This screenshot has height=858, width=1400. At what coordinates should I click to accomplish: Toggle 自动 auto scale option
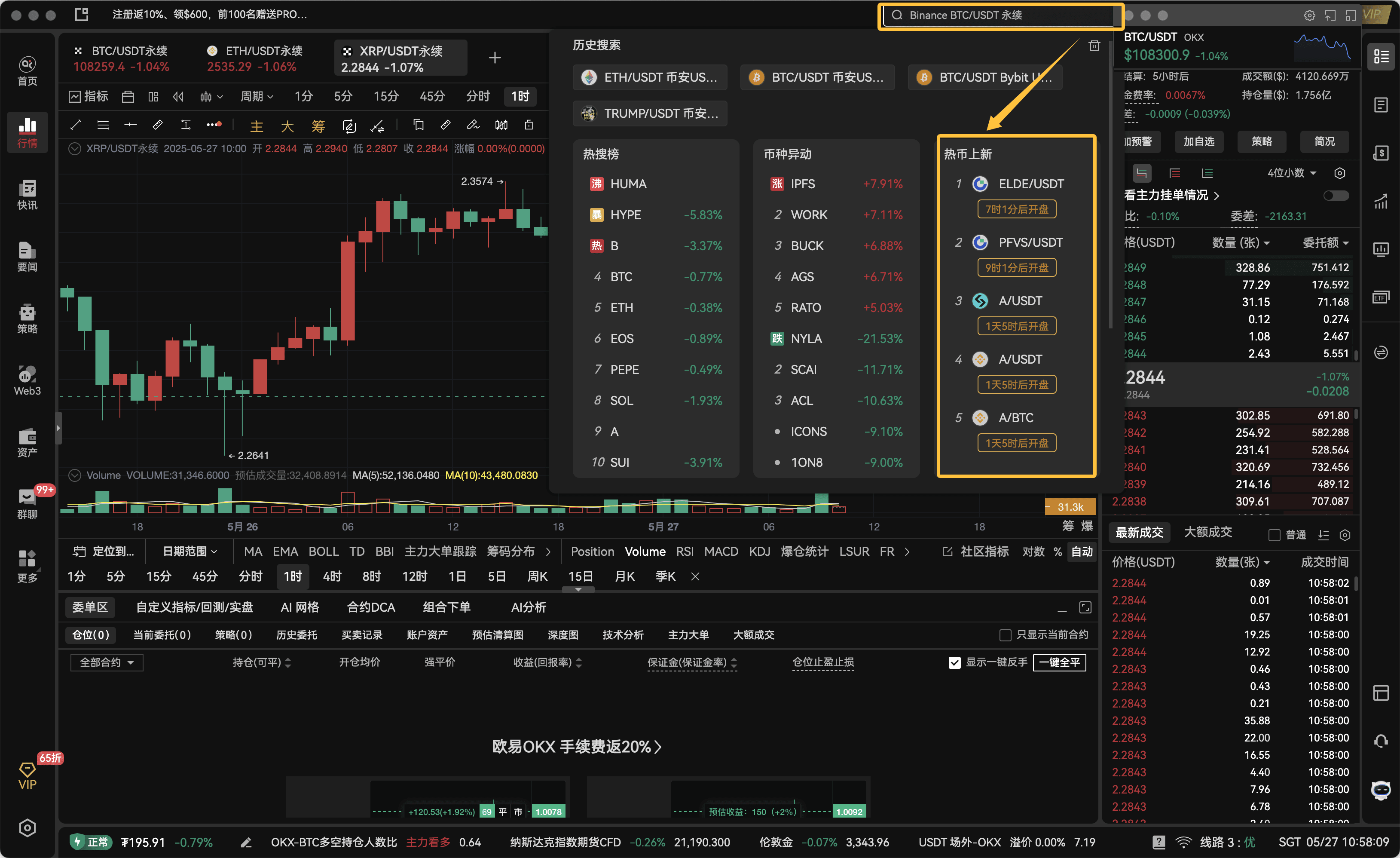[1082, 551]
